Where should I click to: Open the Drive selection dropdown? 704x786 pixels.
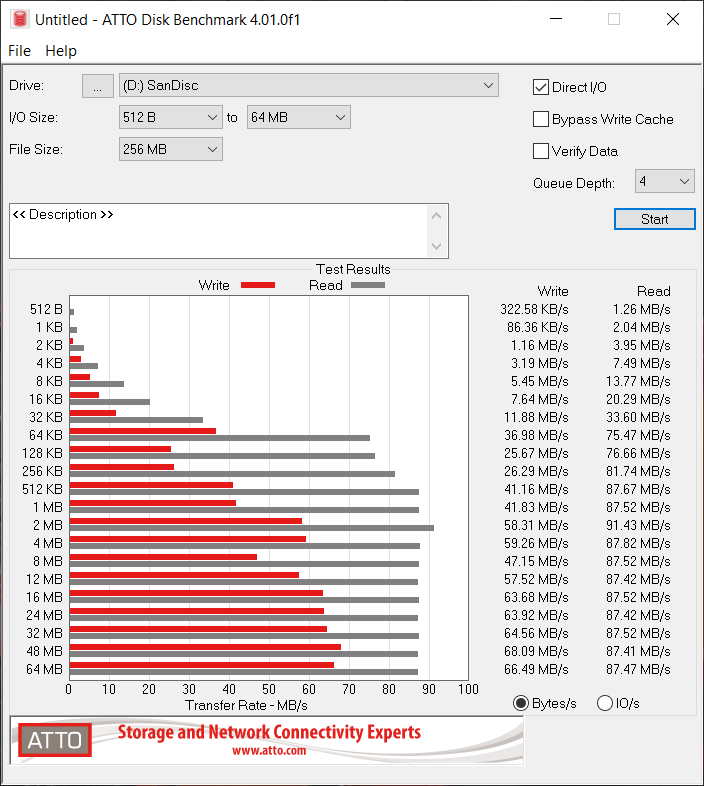(309, 85)
